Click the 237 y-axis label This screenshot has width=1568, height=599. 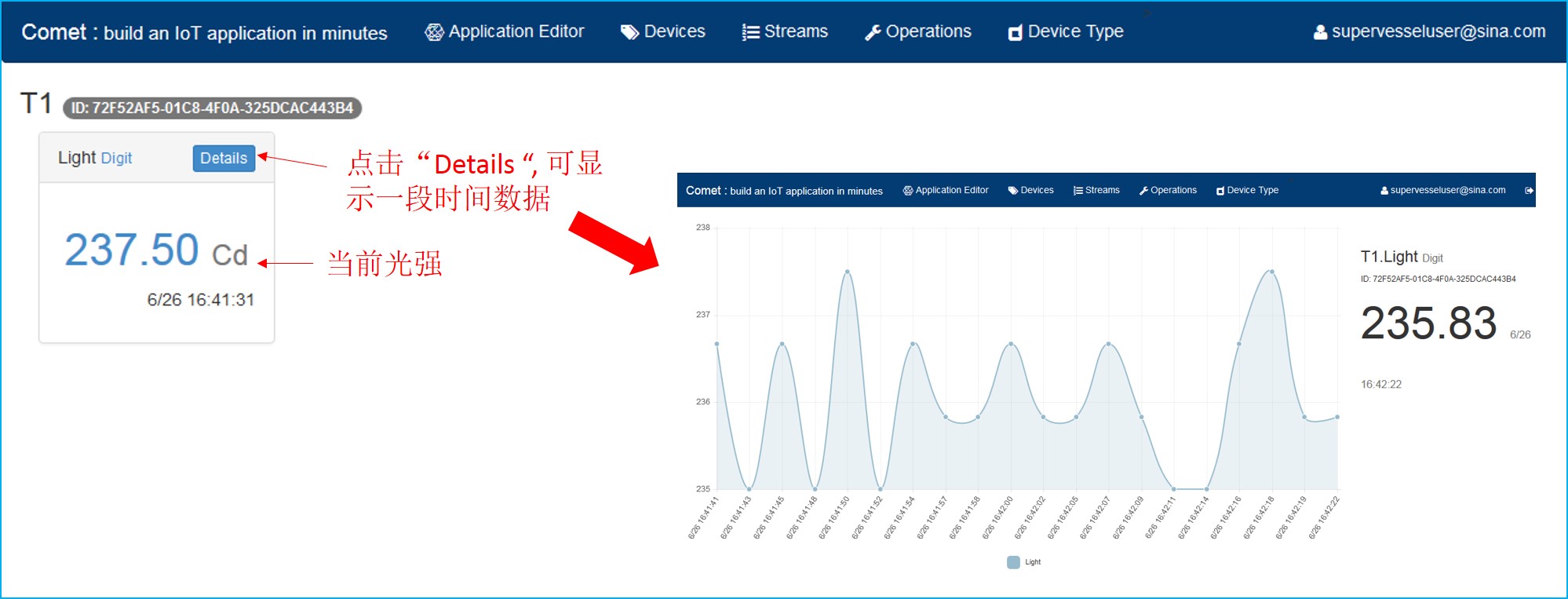(703, 315)
